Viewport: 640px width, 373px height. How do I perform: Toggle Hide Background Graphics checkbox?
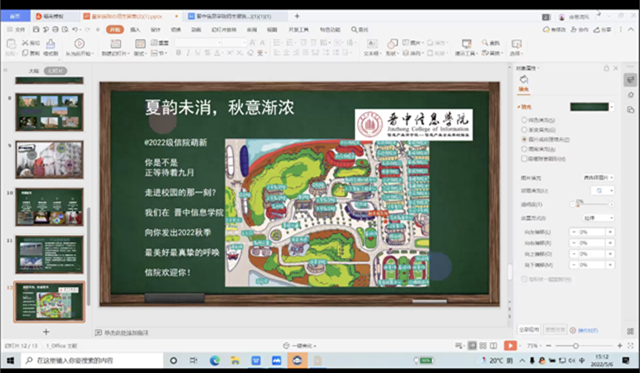524,159
